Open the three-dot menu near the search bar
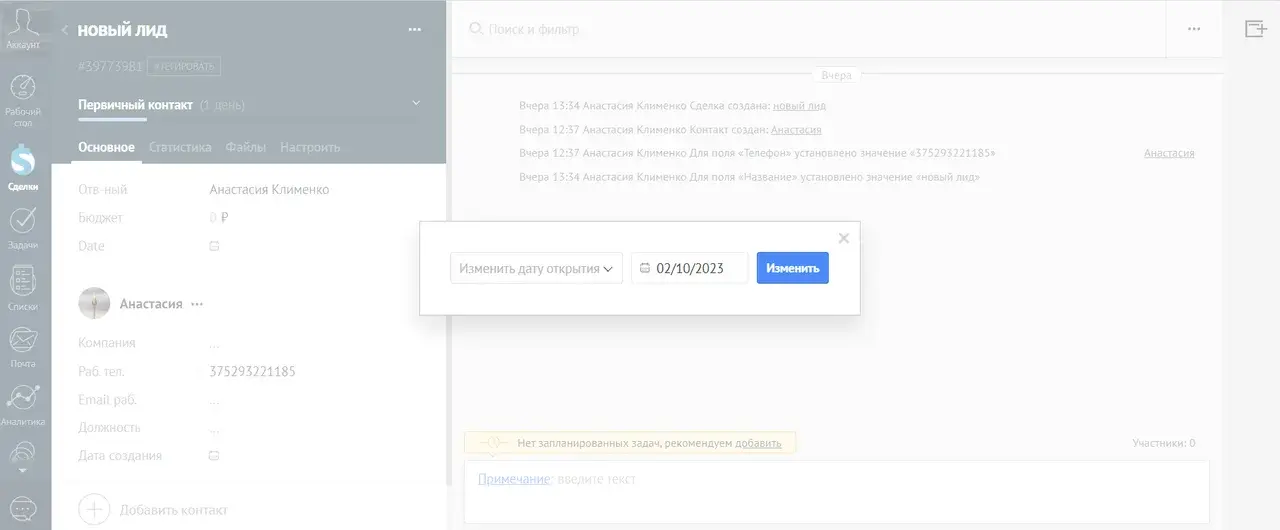The width and height of the screenshot is (1280, 530). click(x=1194, y=30)
